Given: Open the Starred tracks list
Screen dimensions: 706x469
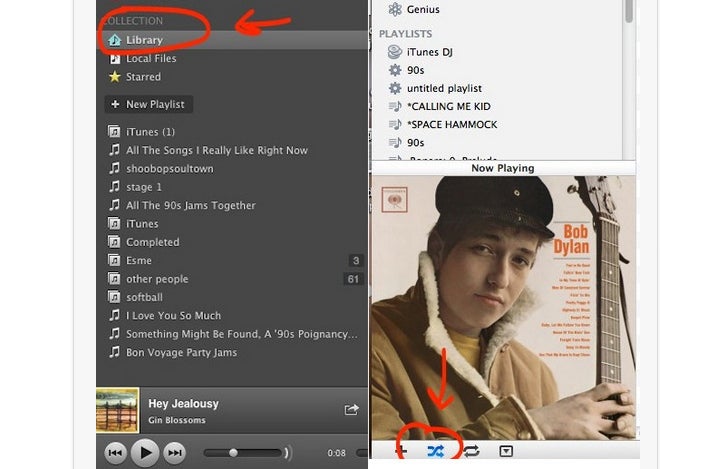Looking at the screenshot, I should (x=143, y=77).
